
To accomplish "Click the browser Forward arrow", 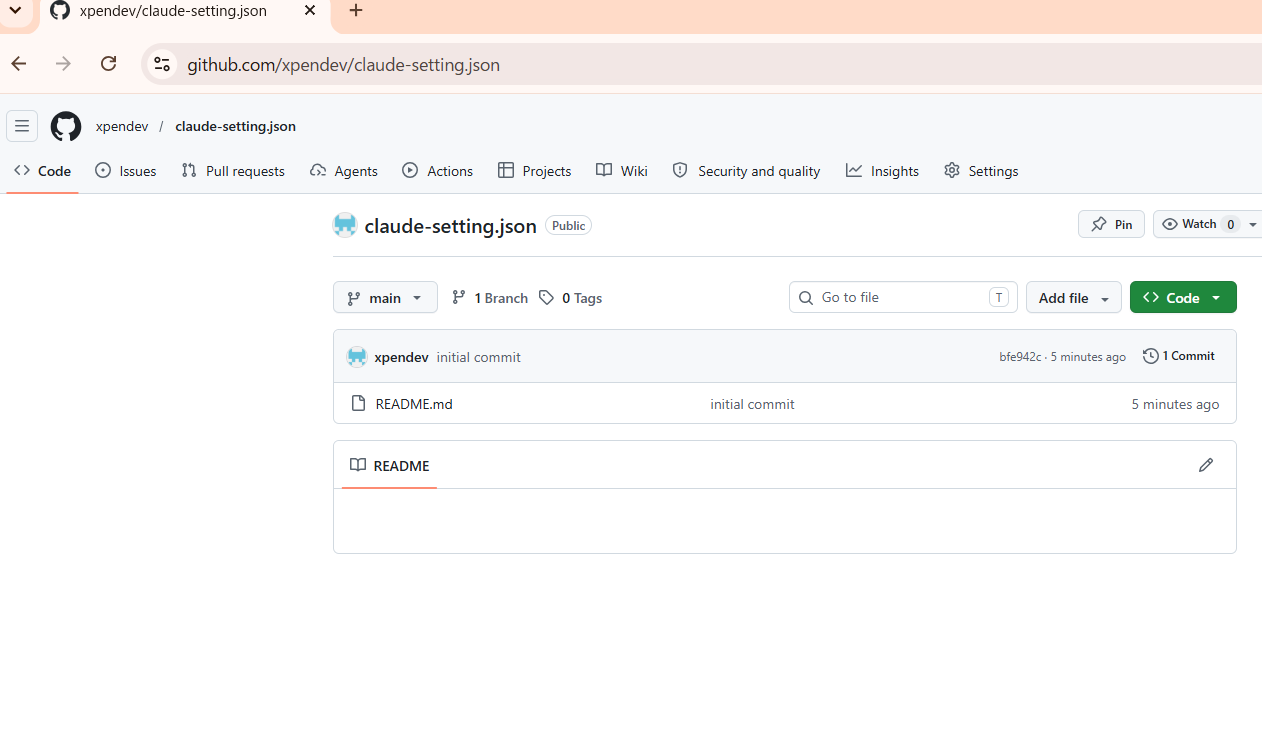I will click(x=63, y=64).
